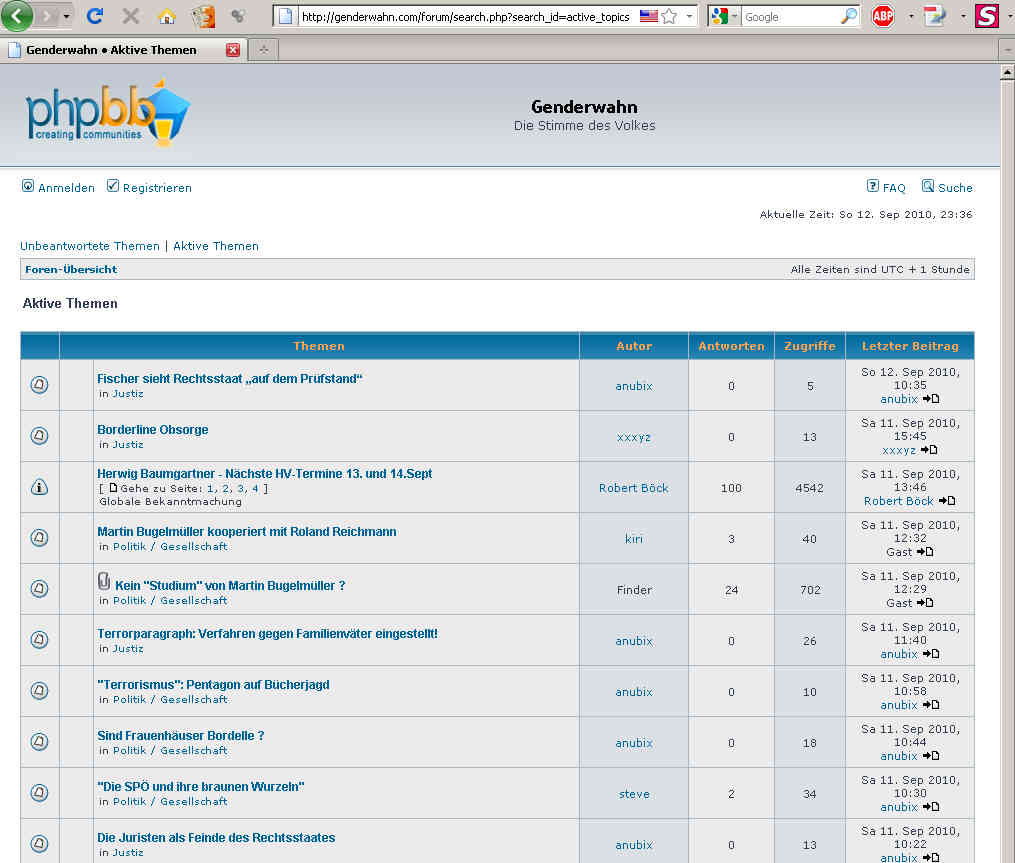The width and height of the screenshot is (1015, 863).
Task: Click the magnifier icon in Google search box
Action: point(848,16)
